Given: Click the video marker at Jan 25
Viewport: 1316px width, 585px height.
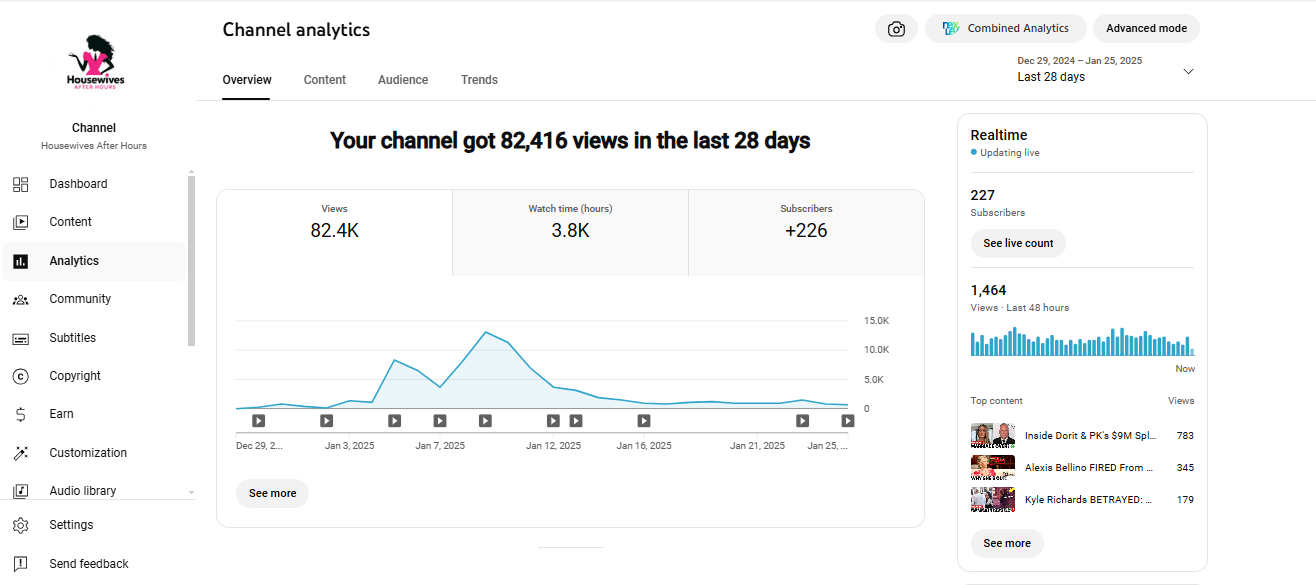Looking at the screenshot, I should 847,421.
